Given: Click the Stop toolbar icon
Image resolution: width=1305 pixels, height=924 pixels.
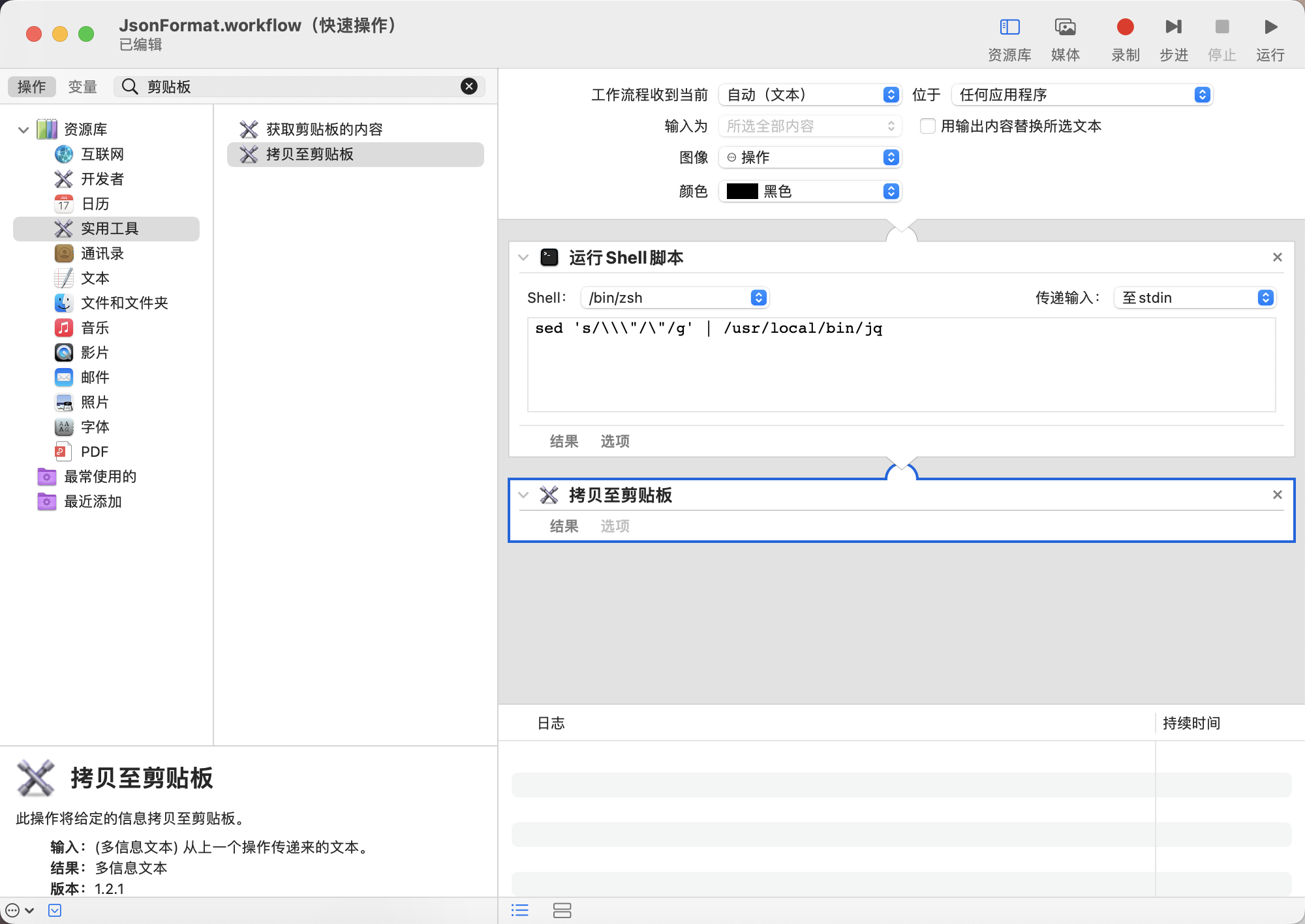Looking at the screenshot, I should [x=1221, y=27].
